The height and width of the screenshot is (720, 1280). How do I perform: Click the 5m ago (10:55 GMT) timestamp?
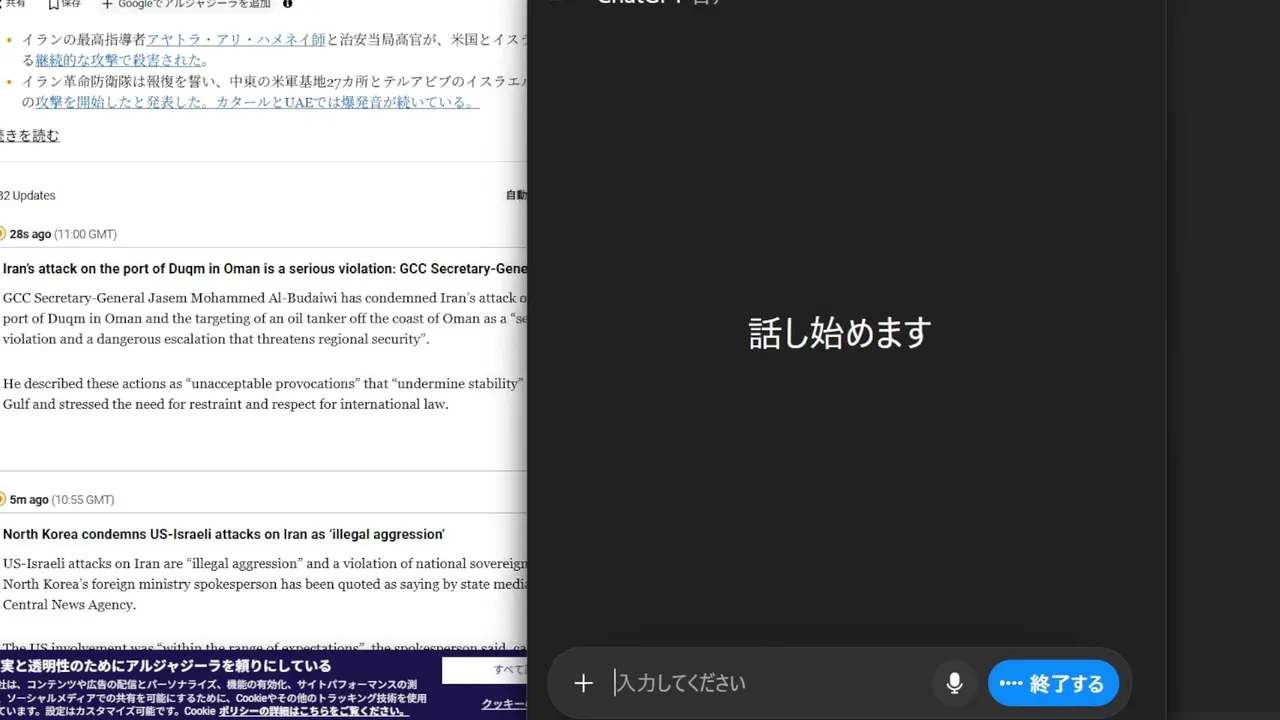[x=62, y=499]
